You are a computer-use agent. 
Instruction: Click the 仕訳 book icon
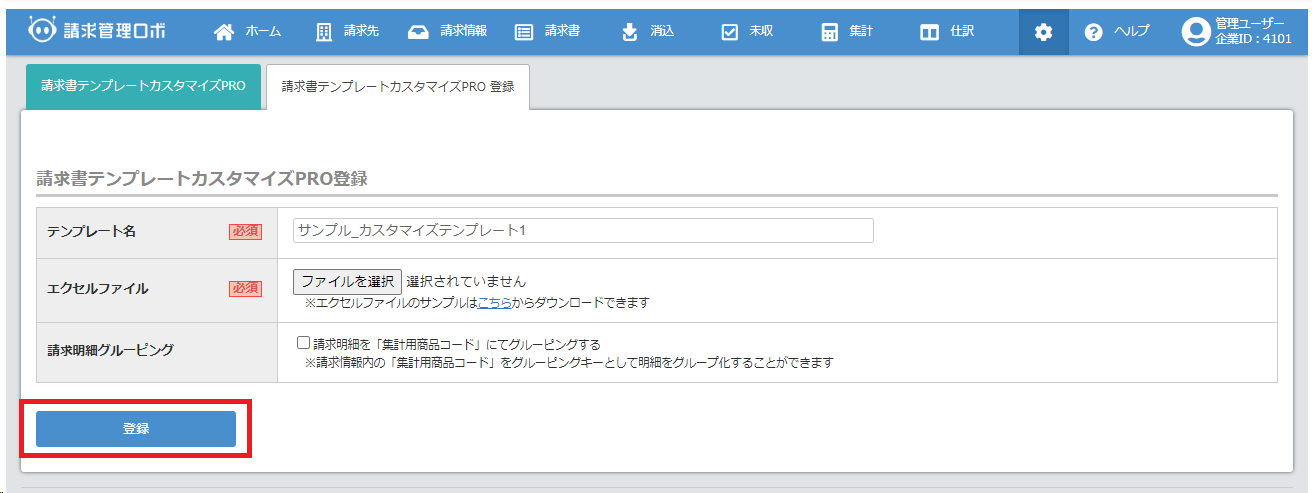tap(929, 32)
